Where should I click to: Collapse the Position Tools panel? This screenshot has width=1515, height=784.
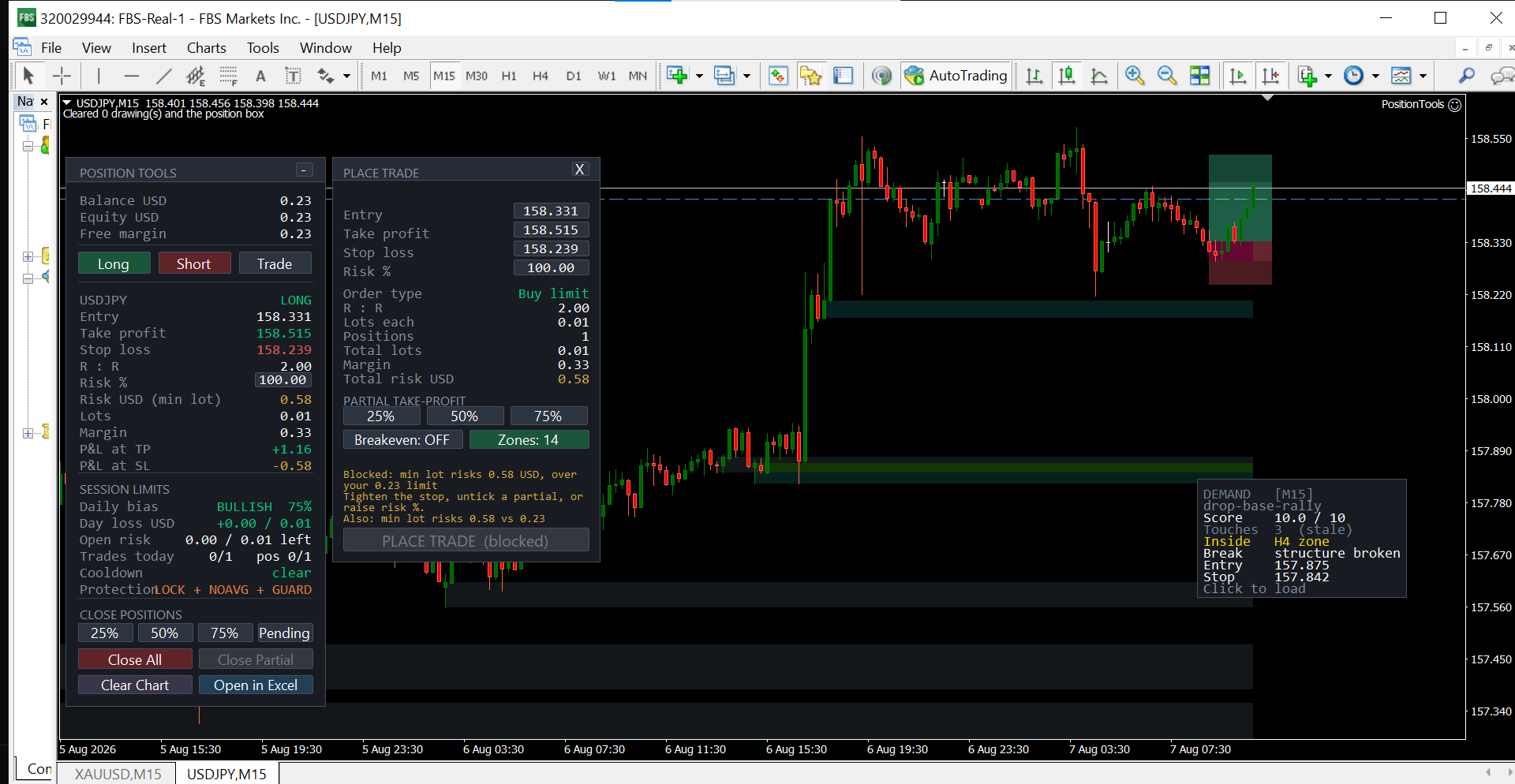coord(305,170)
